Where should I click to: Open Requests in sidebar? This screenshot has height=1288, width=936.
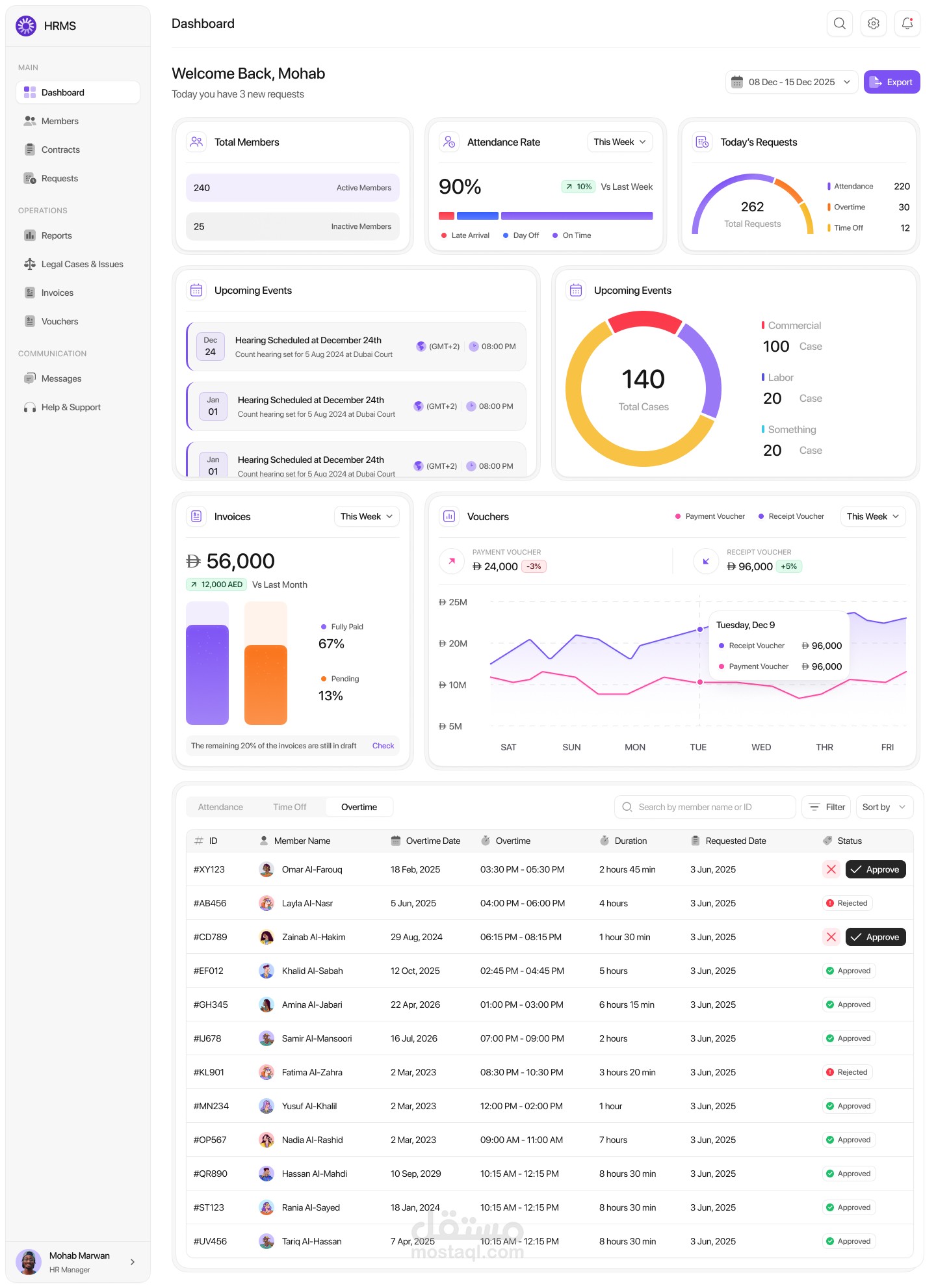[x=78, y=178]
